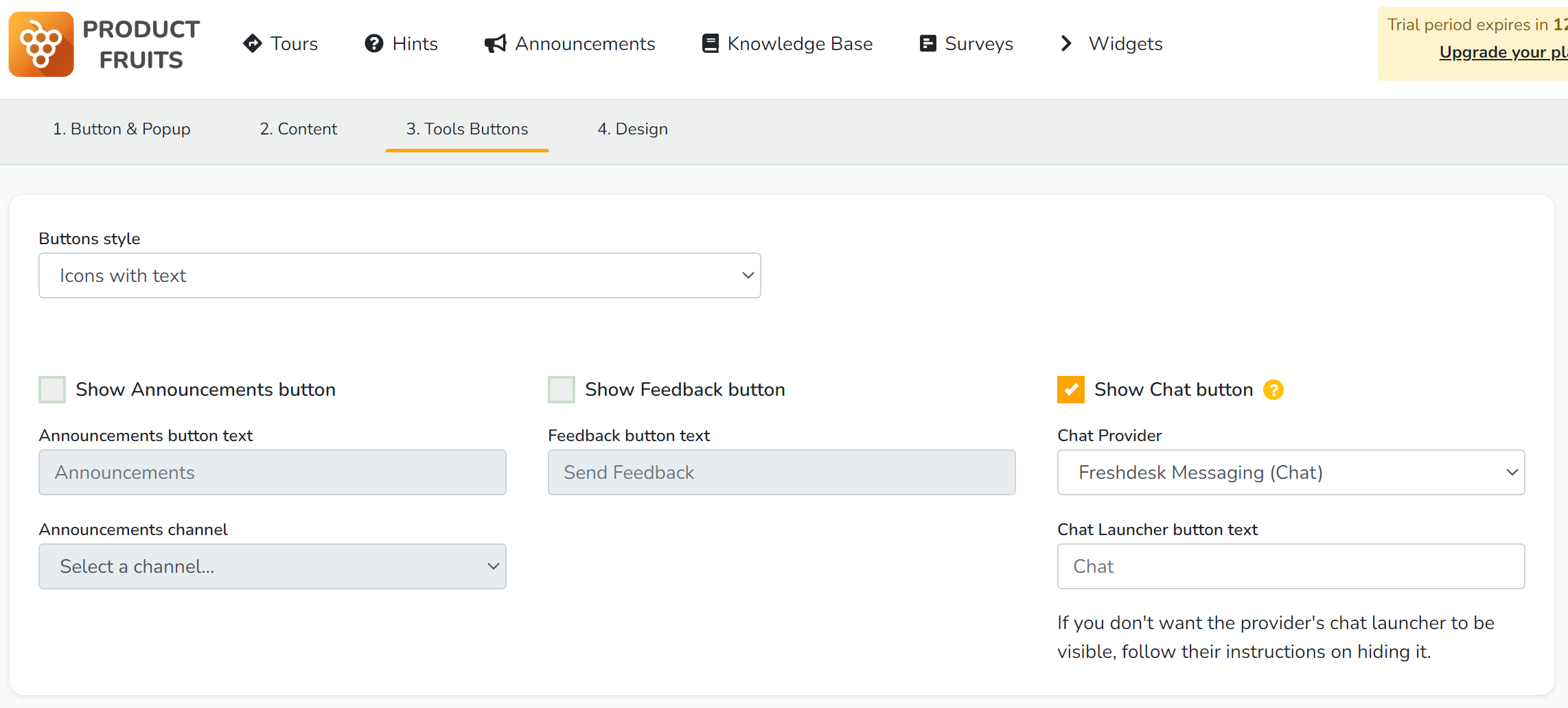Click the Tours navigation icon
Viewport: 1568px width, 708px height.
click(253, 43)
